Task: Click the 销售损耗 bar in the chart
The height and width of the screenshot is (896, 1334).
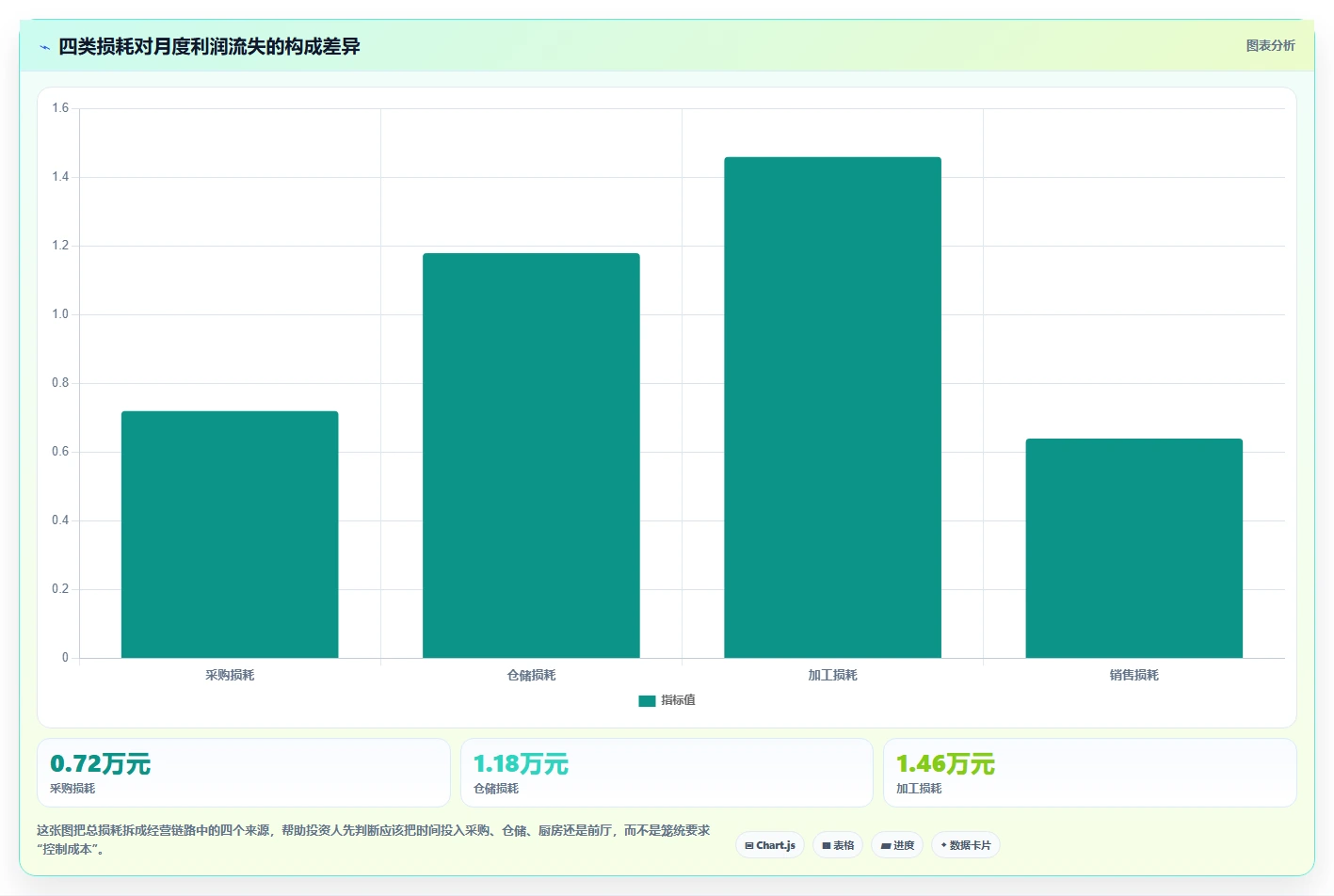Action: pos(1133,548)
